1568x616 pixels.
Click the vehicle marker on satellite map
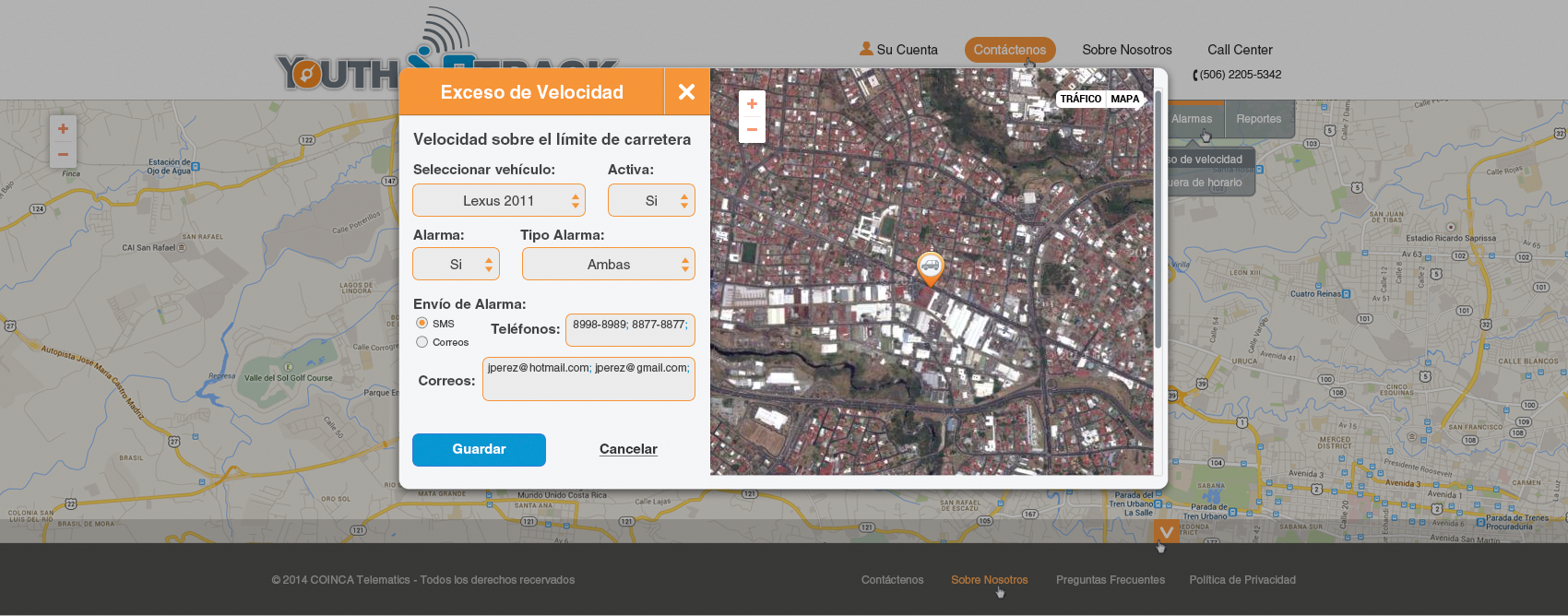point(930,267)
